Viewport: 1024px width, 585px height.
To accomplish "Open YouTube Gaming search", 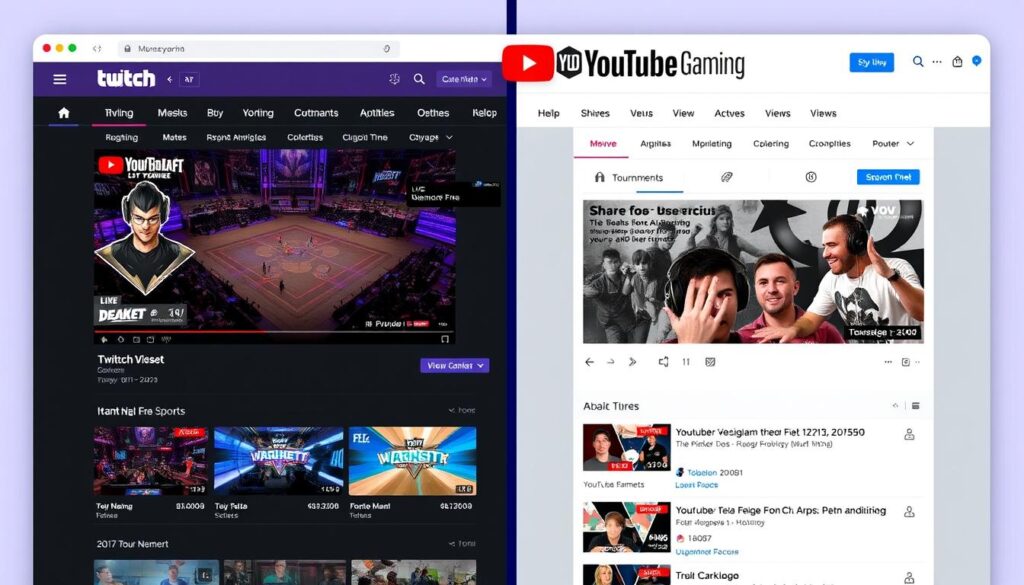I will 918,62.
